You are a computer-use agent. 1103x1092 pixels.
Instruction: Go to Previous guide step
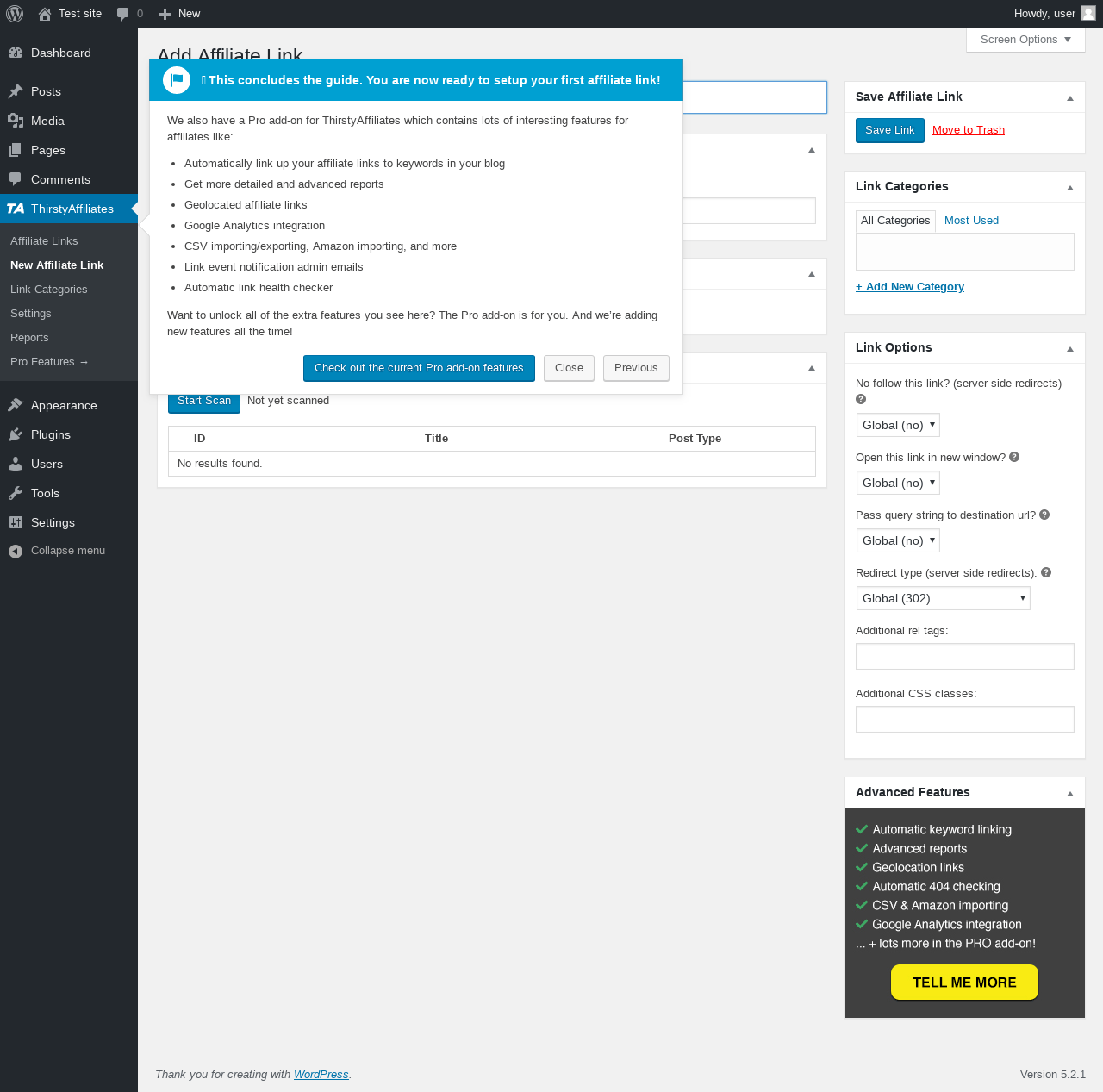click(636, 368)
